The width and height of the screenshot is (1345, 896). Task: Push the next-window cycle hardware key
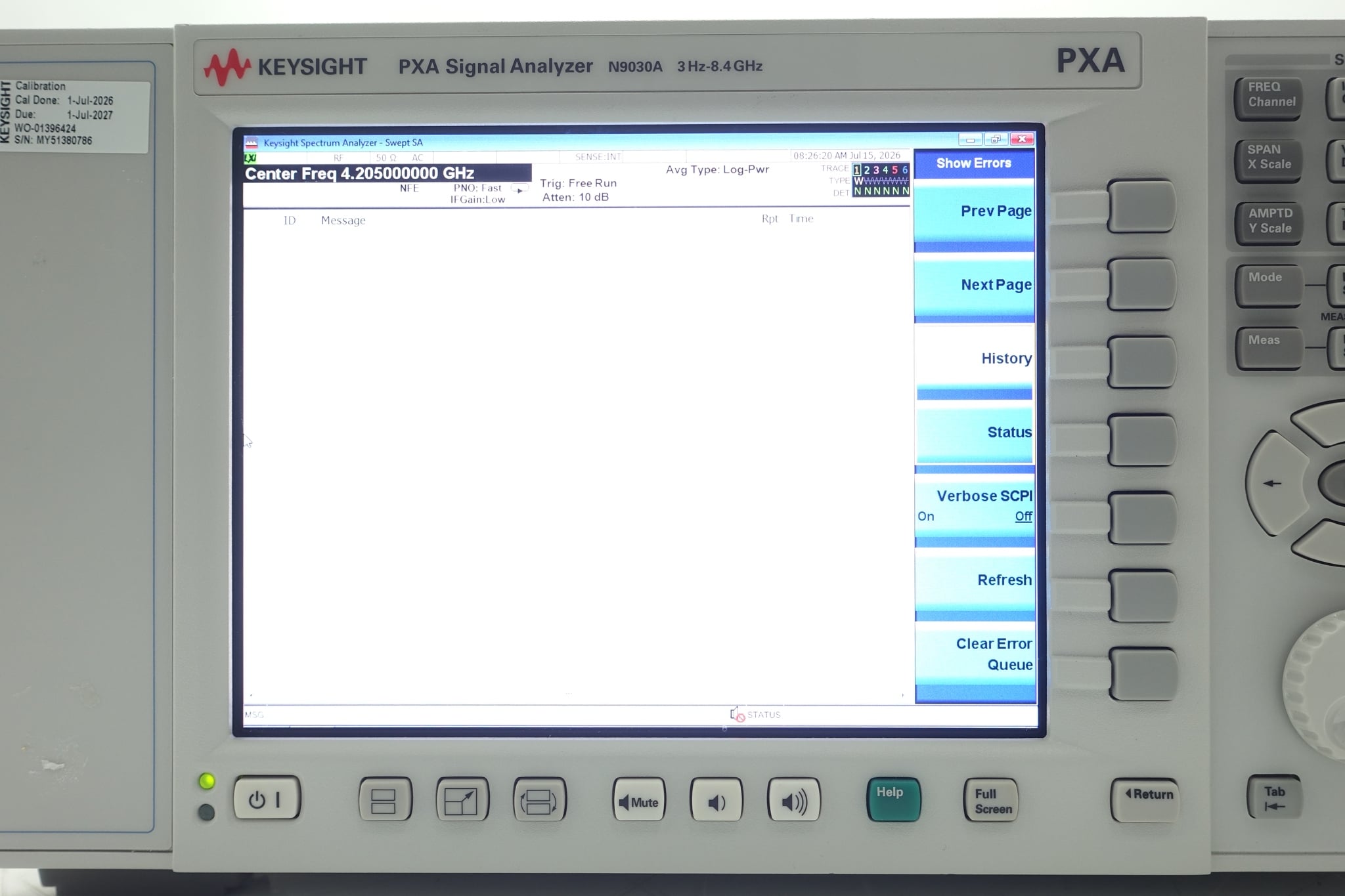539,800
